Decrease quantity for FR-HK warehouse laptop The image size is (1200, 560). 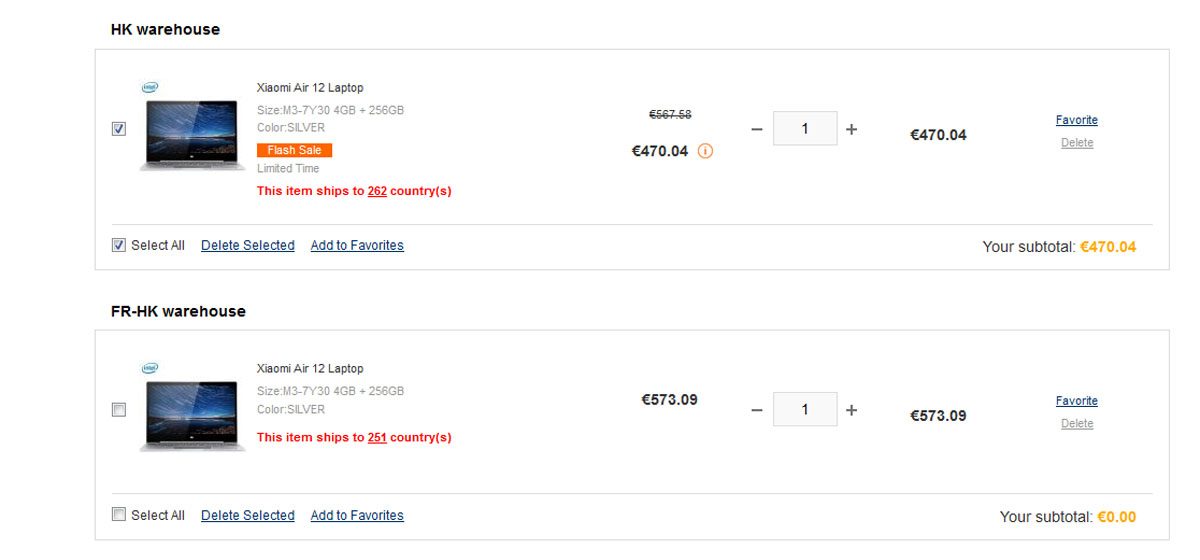tap(756, 410)
